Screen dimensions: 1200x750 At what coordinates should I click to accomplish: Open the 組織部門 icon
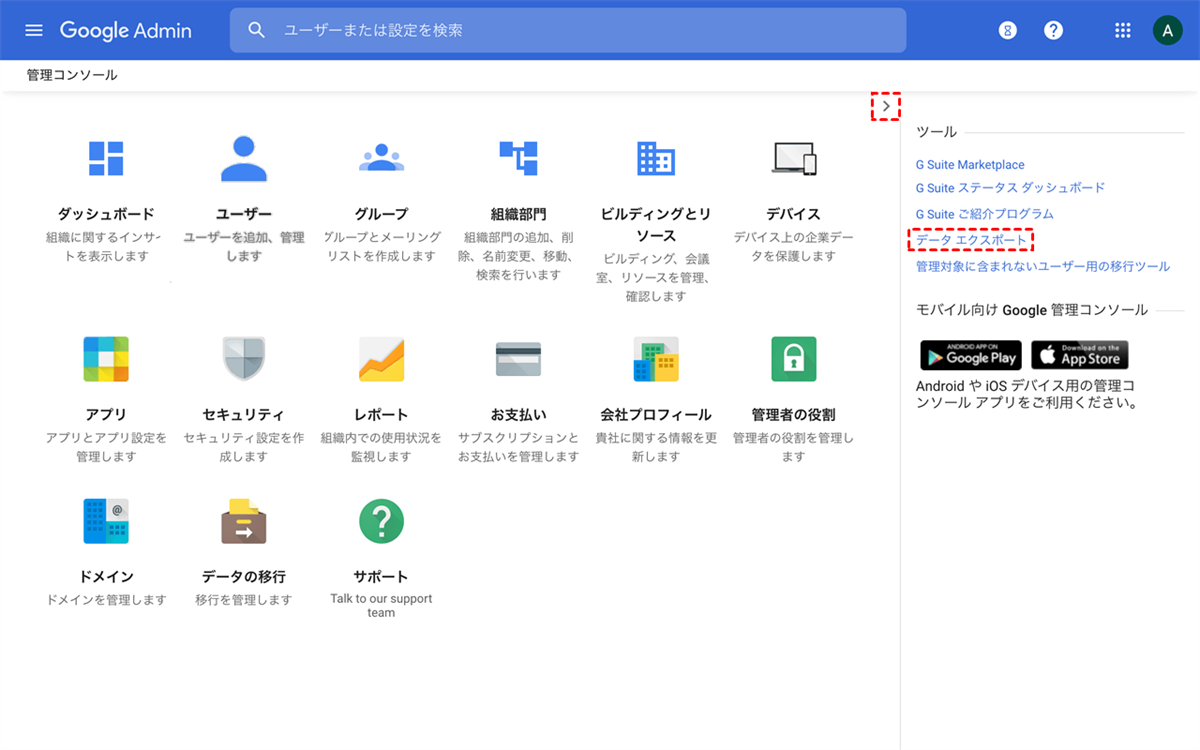pos(518,158)
